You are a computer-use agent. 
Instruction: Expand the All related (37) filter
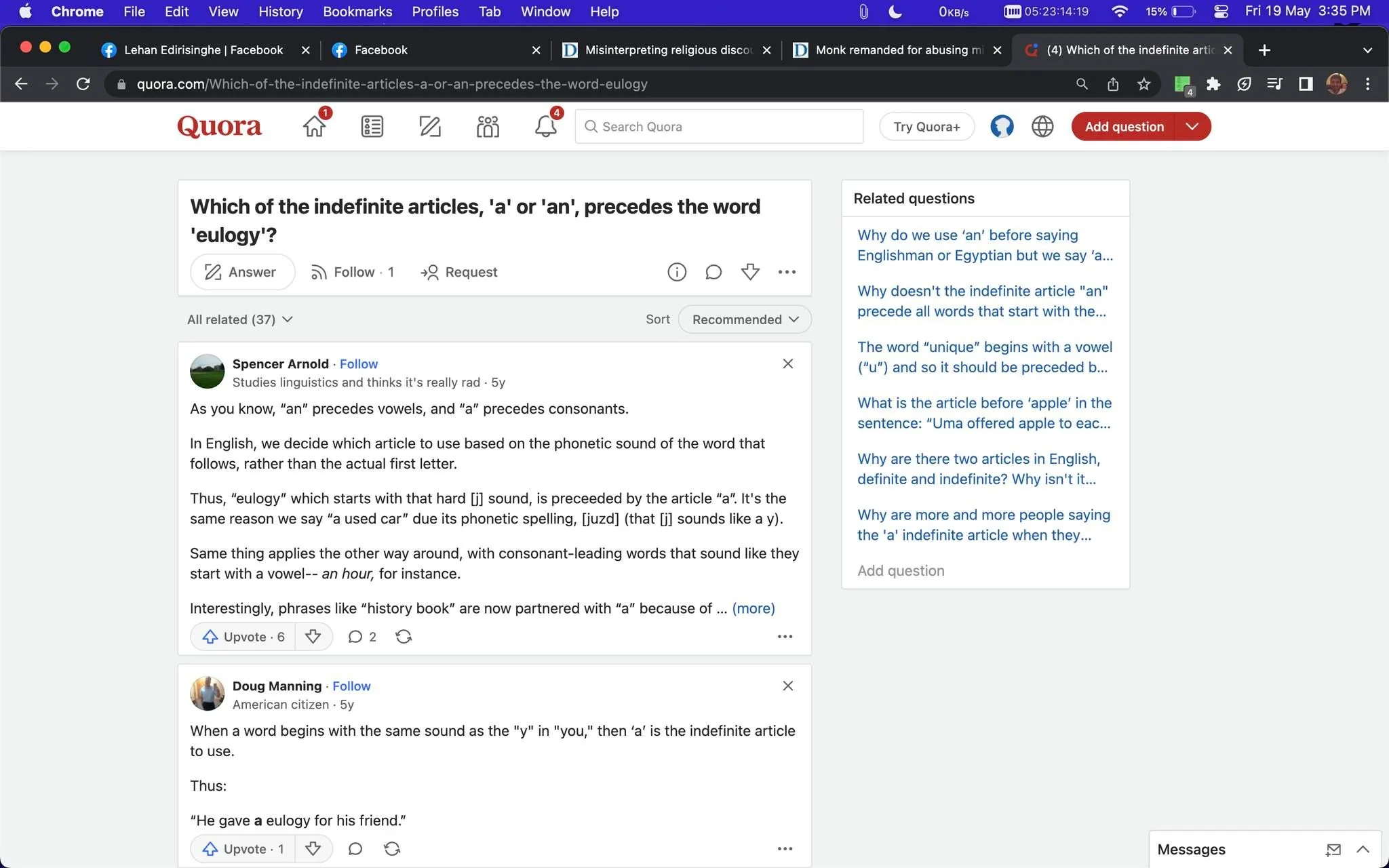[239, 319]
